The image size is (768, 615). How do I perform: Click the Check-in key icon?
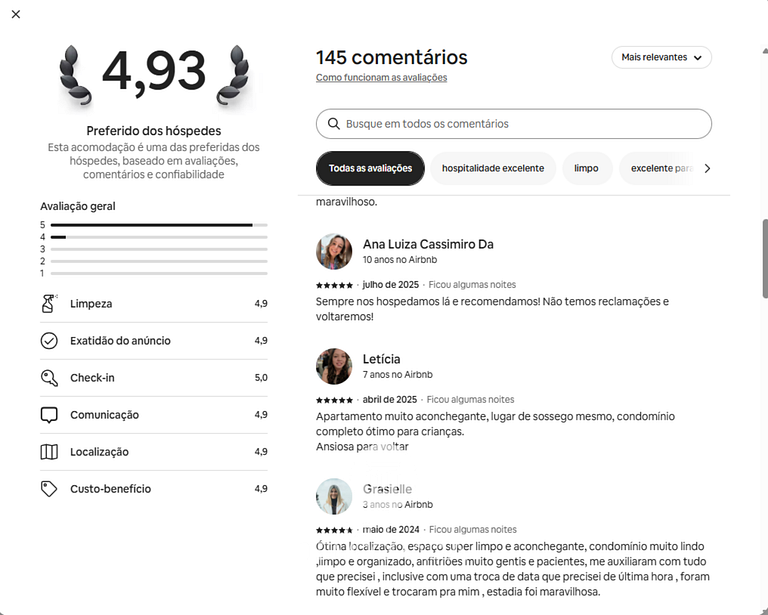coord(49,378)
